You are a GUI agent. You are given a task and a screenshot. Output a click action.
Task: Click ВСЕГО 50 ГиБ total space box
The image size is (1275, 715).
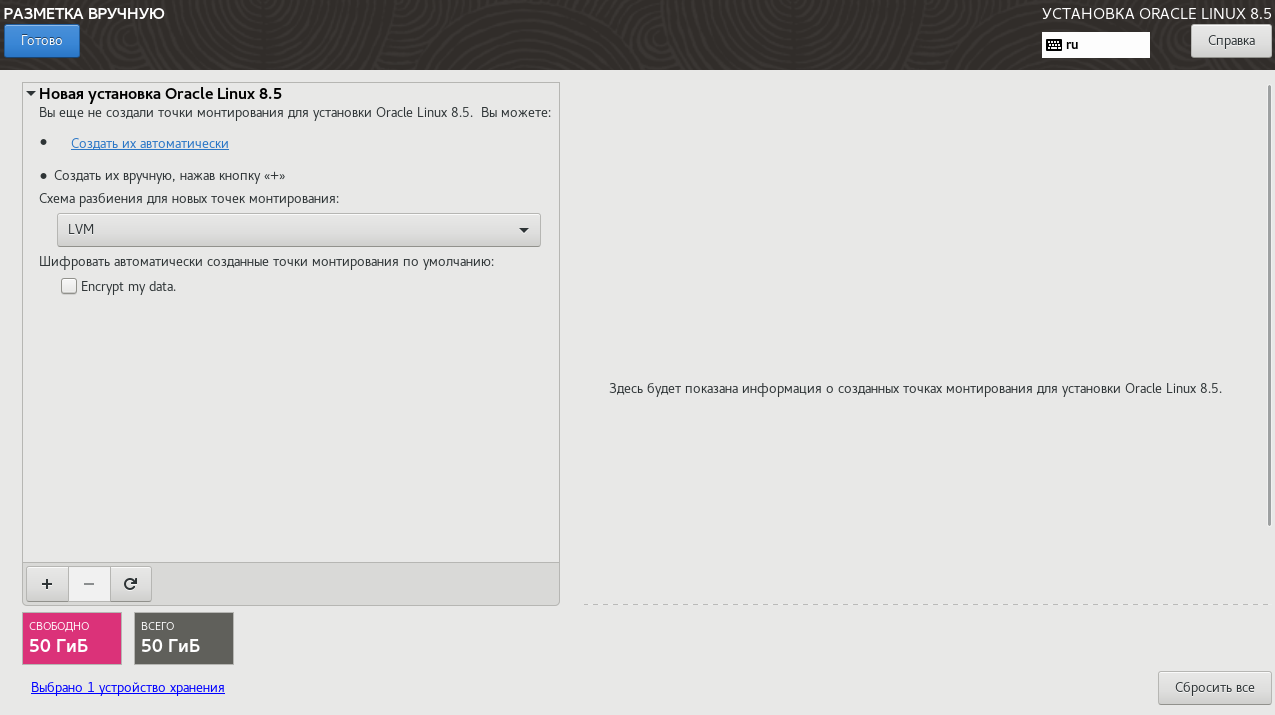coord(184,639)
